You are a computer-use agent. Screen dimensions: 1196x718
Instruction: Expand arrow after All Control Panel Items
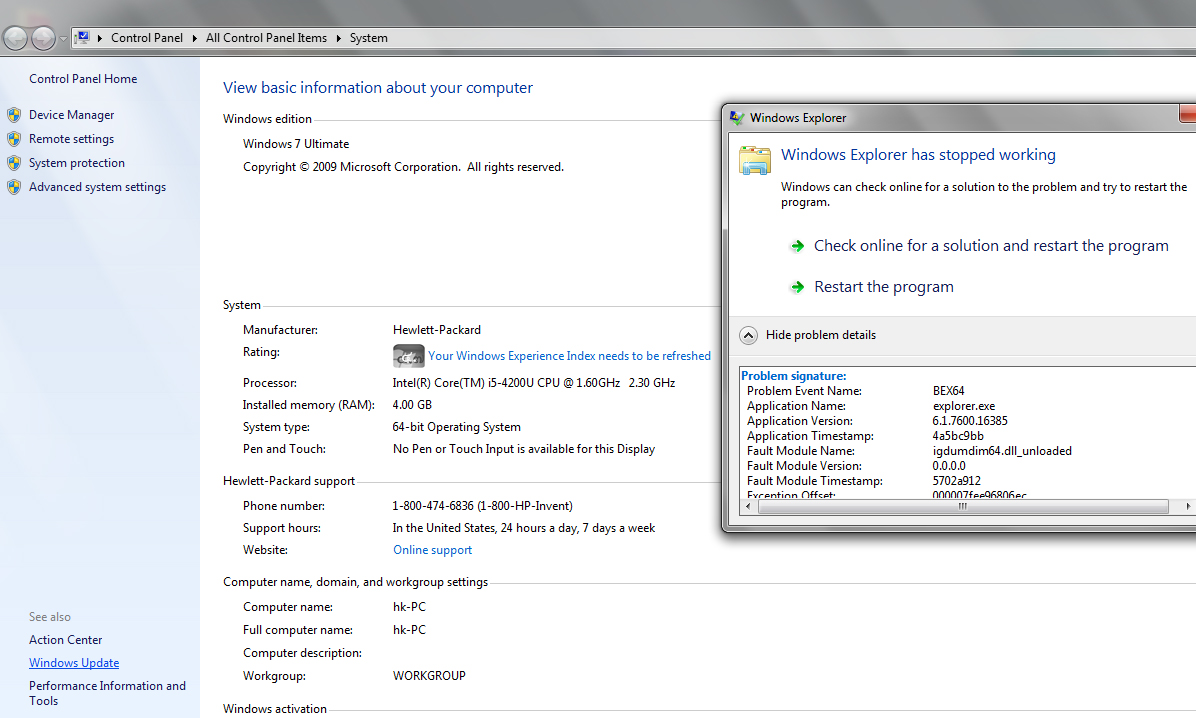[x=339, y=38]
